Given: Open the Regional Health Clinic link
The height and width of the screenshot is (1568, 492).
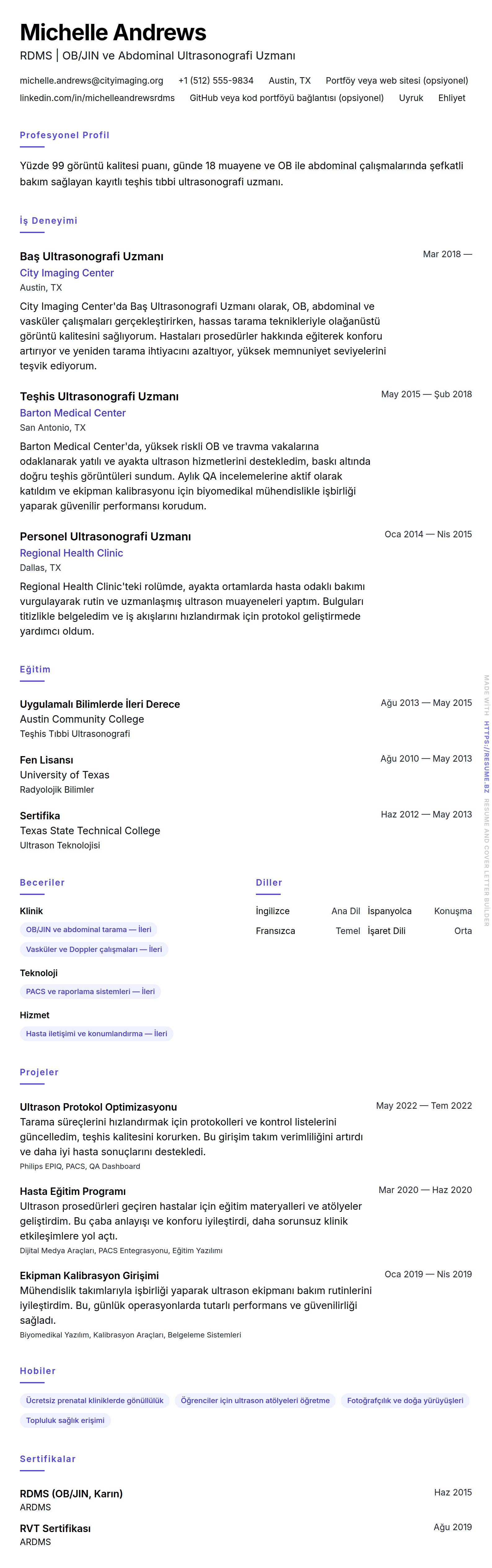Looking at the screenshot, I should [x=71, y=553].
